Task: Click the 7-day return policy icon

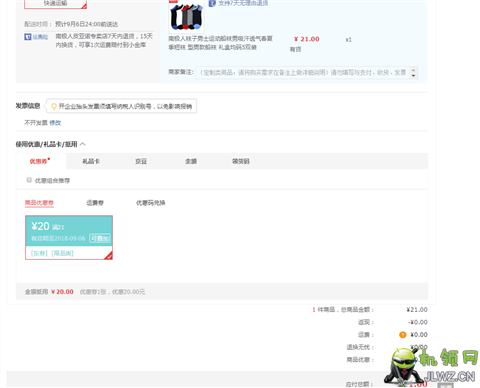Action: coord(212,3)
